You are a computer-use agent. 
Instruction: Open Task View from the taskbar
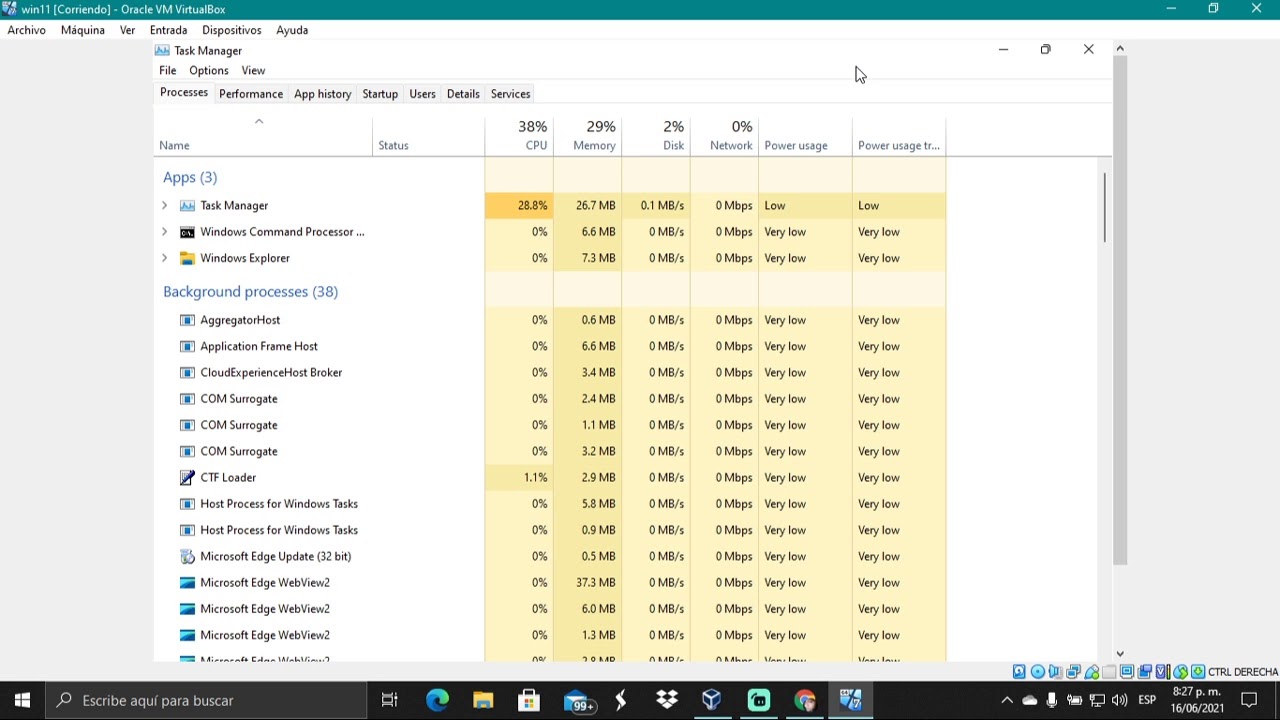(x=389, y=700)
